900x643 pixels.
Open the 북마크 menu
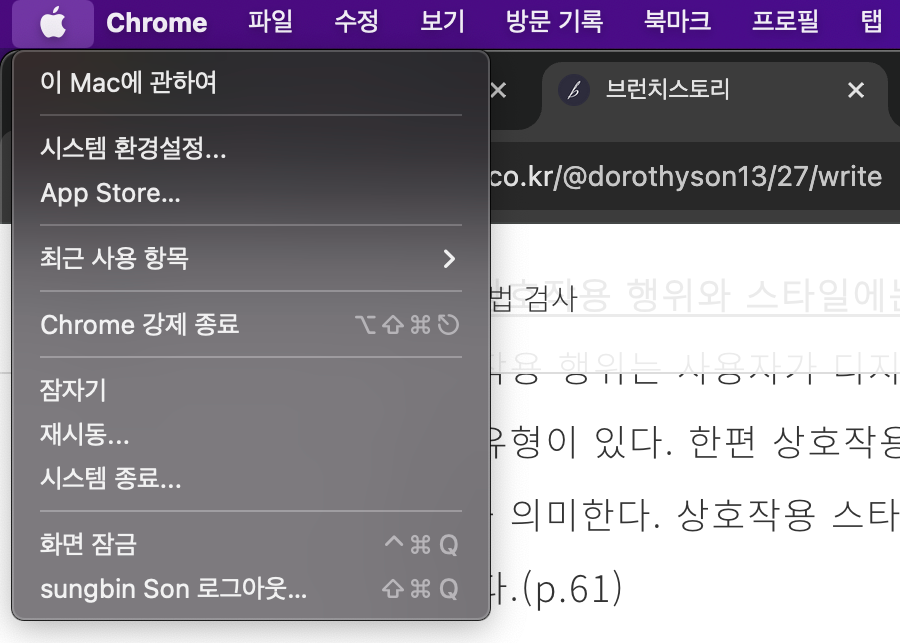(676, 22)
